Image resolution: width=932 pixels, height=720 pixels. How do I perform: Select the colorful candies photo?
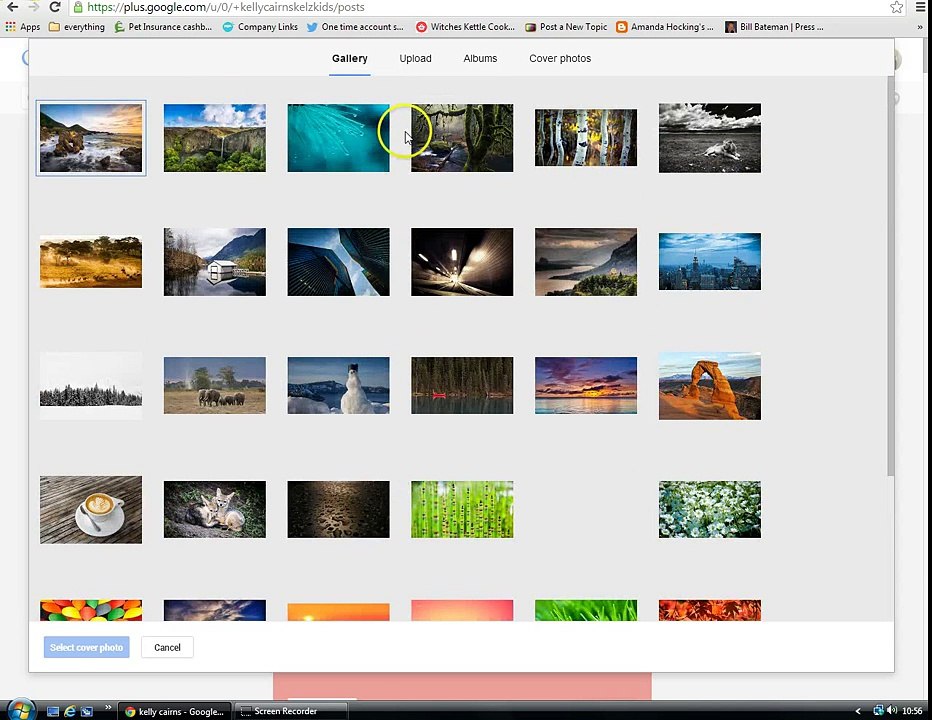91,611
